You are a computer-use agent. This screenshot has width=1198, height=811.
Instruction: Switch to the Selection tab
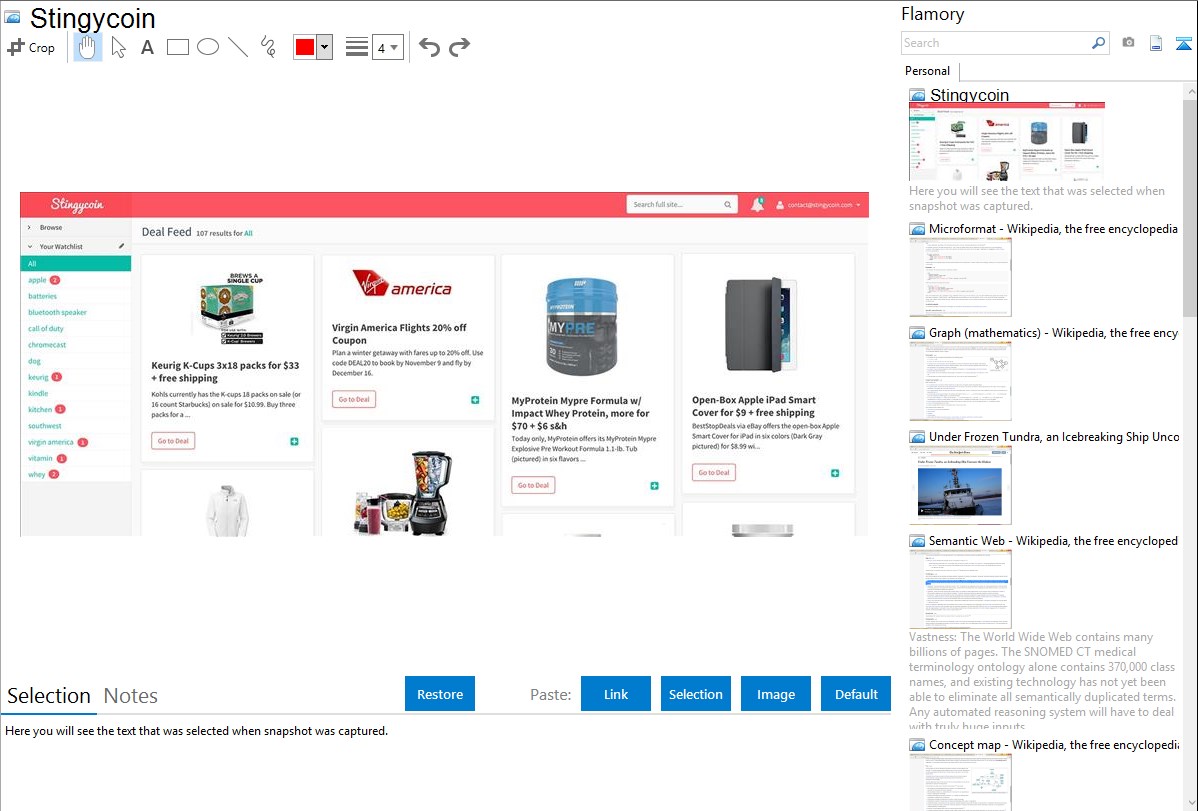pos(49,696)
